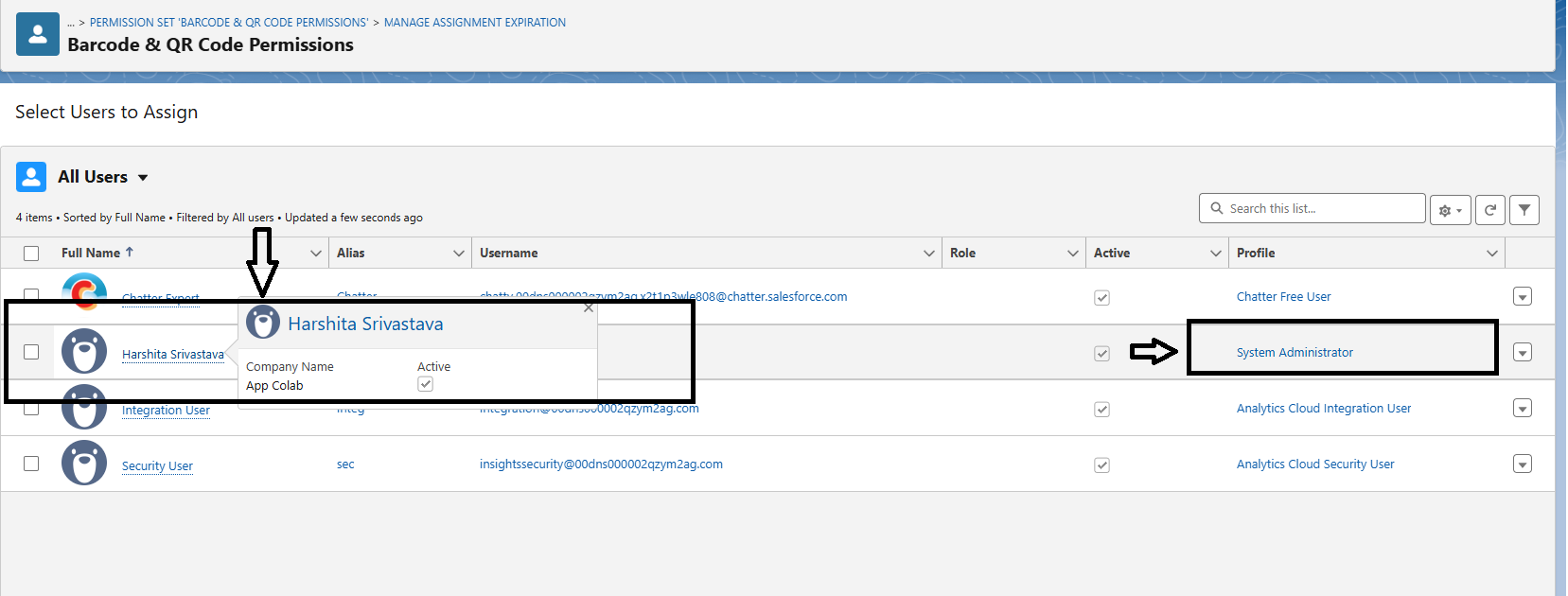Click Harshita Srivastava's row avatar icon
The image size is (1568, 596).
pyautogui.click(x=84, y=352)
